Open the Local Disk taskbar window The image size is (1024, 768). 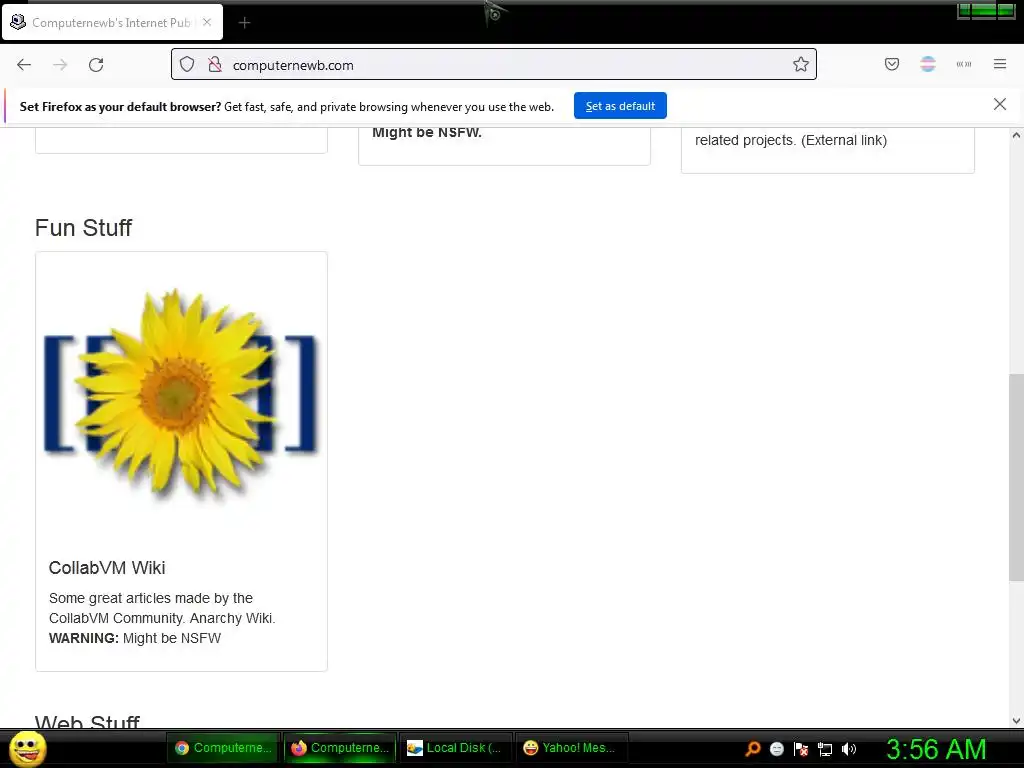[455, 748]
